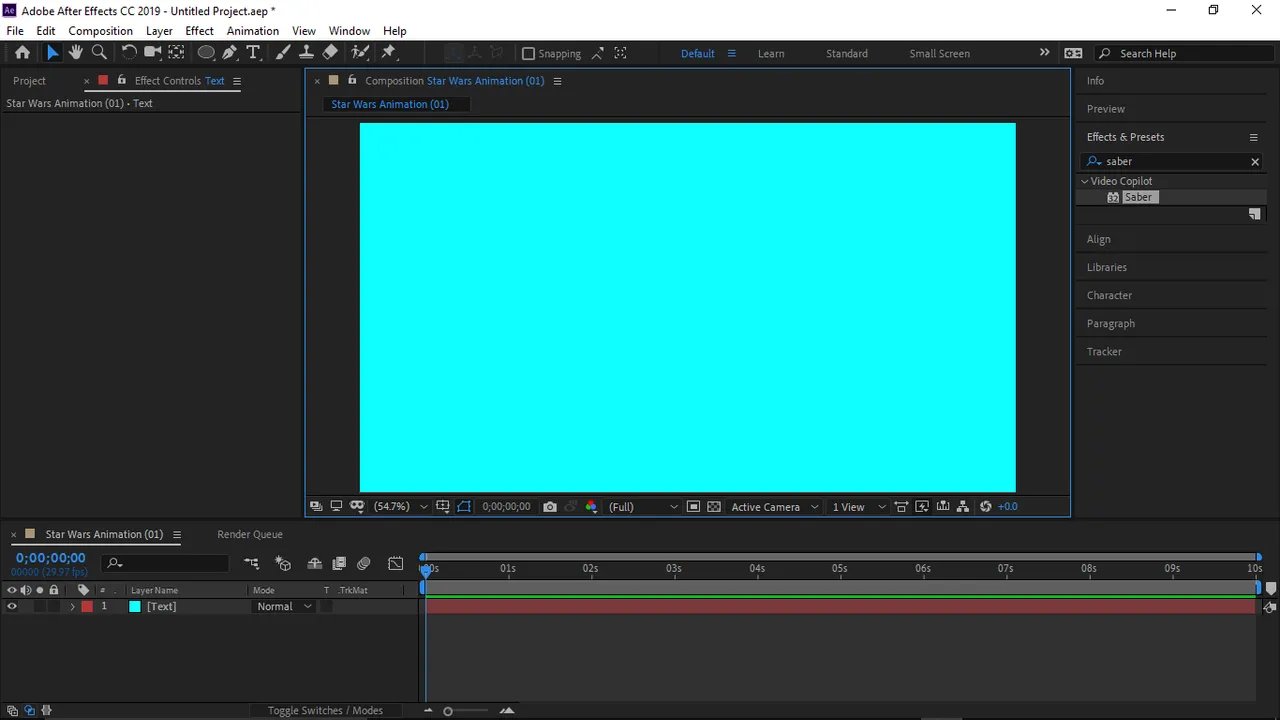Viewport: 1280px width, 720px height.
Task: Take a snapshot with the camera icon
Action: tap(549, 507)
